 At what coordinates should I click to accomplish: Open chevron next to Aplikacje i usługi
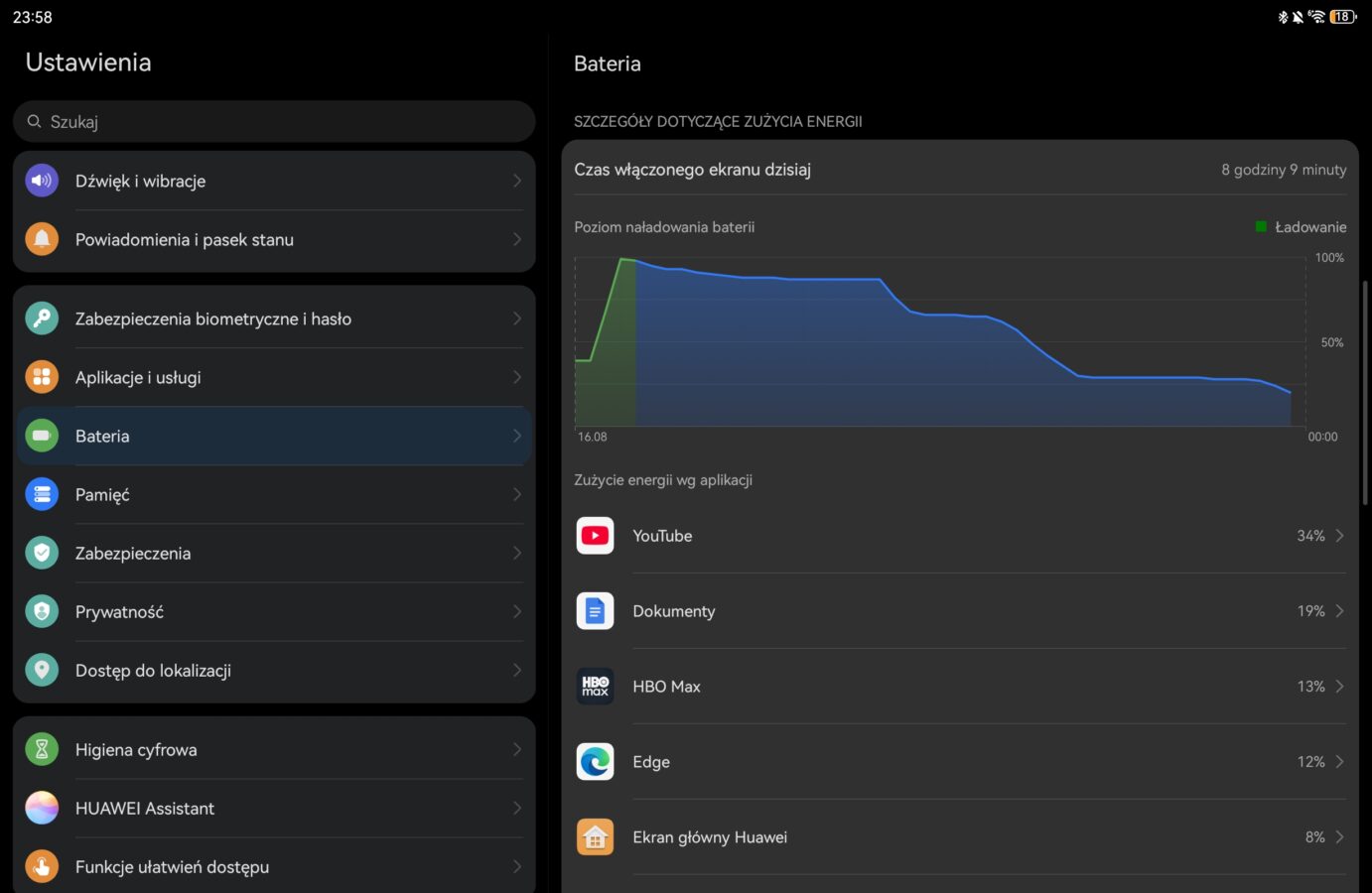(x=517, y=377)
